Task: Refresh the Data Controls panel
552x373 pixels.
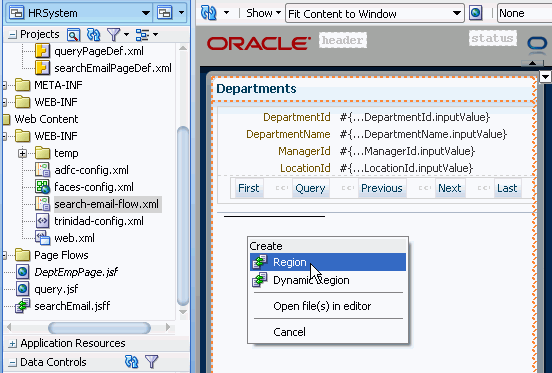Action: (132, 362)
